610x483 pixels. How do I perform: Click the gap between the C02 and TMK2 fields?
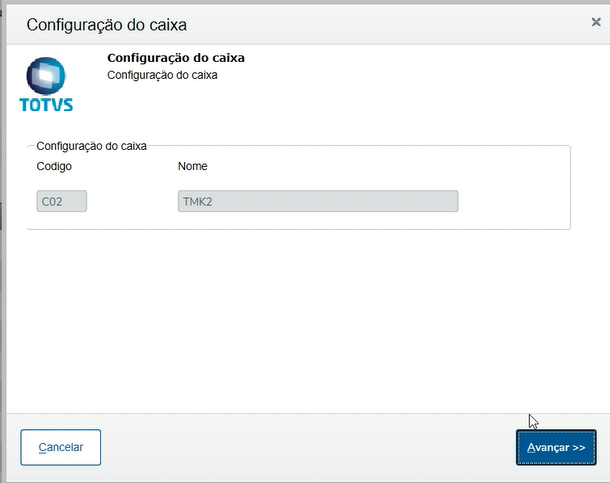point(132,202)
